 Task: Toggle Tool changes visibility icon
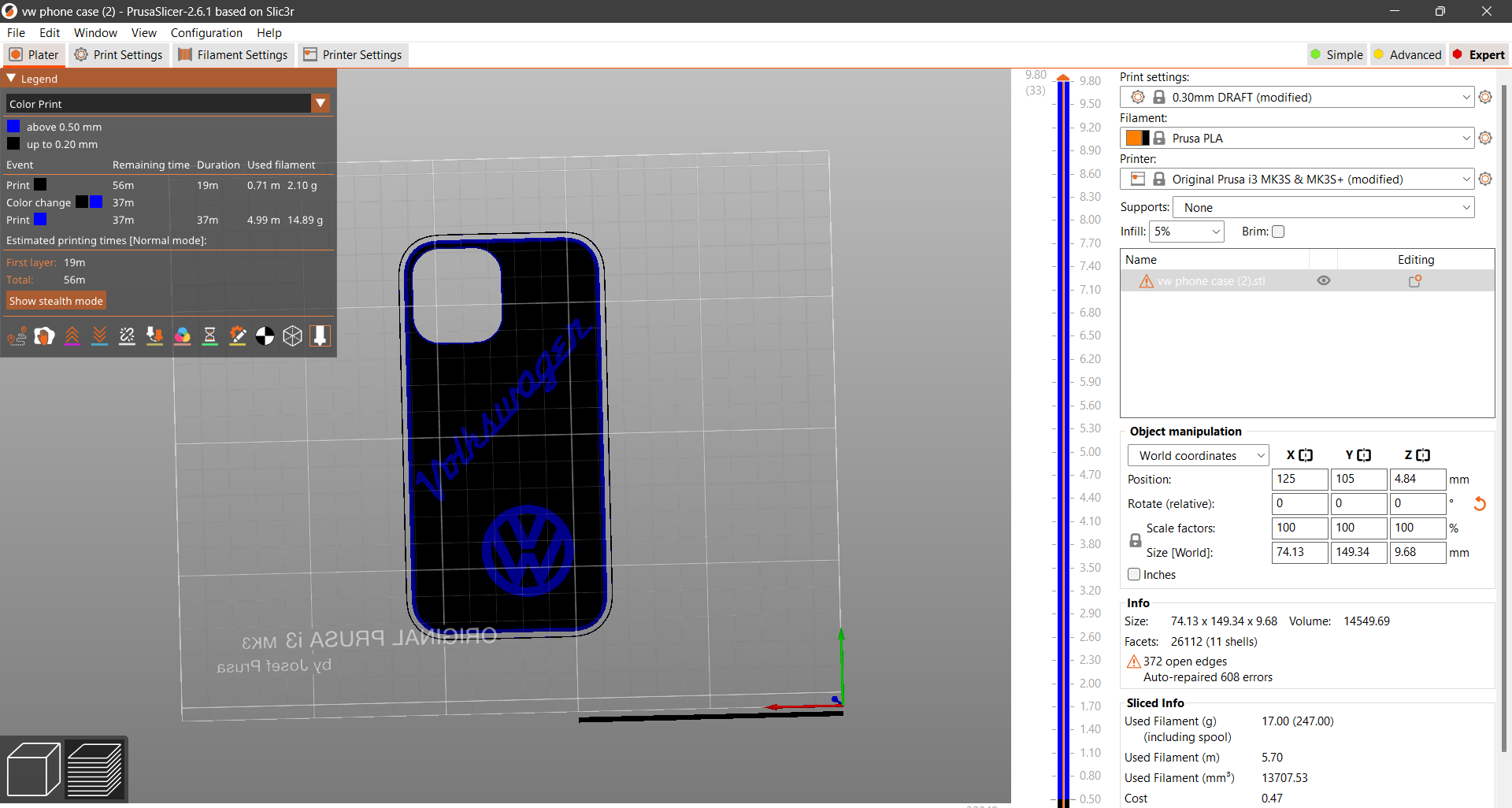pos(155,337)
